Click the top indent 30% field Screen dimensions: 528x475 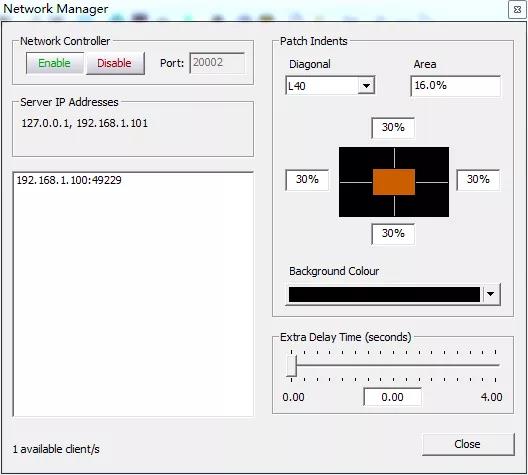pos(393,128)
